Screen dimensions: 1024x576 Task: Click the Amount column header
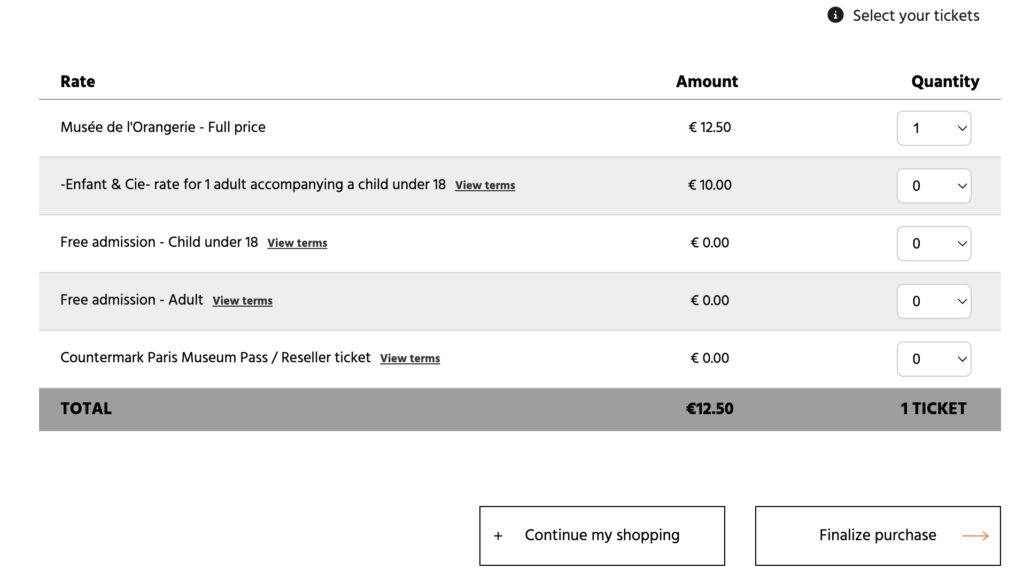point(707,82)
